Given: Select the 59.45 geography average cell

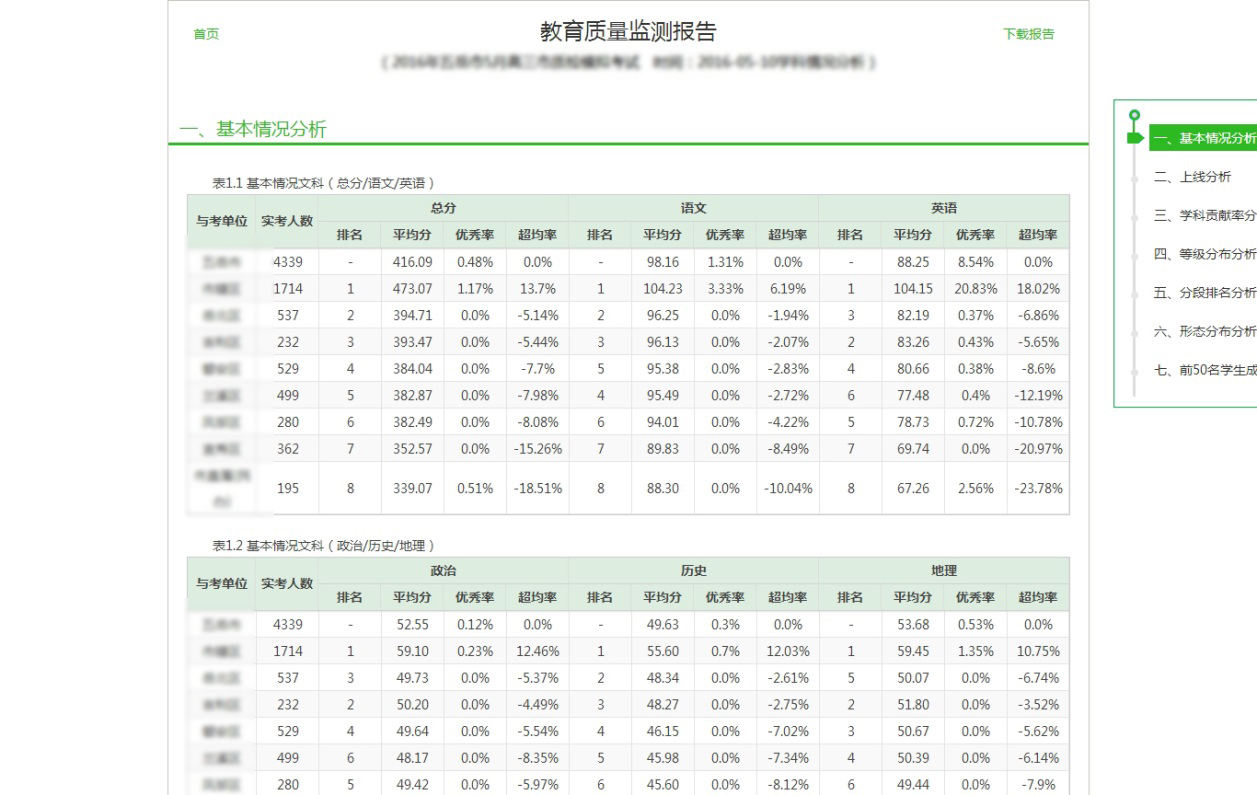Looking at the screenshot, I should coord(912,651).
